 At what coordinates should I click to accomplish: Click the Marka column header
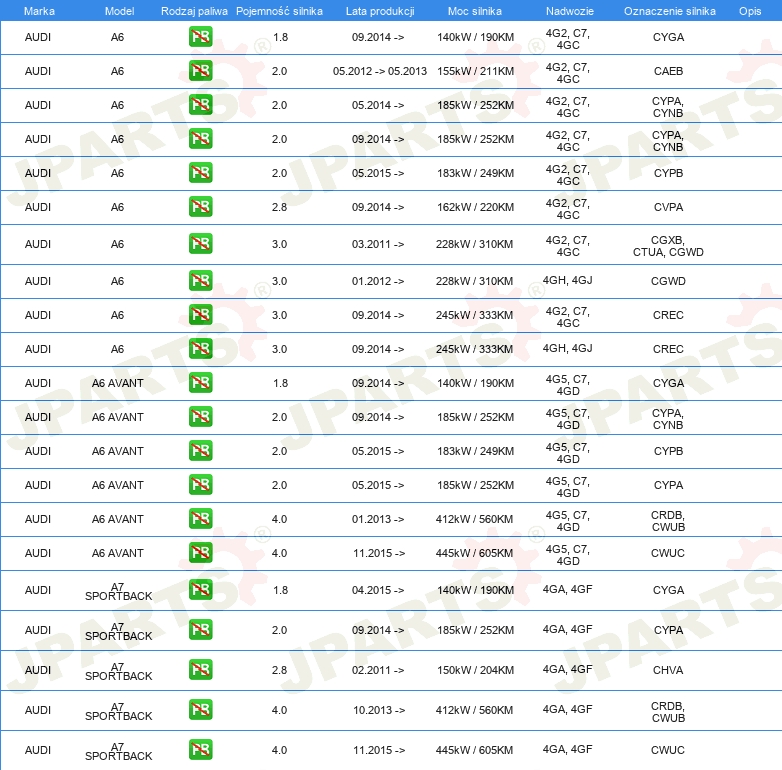point(38,10)
